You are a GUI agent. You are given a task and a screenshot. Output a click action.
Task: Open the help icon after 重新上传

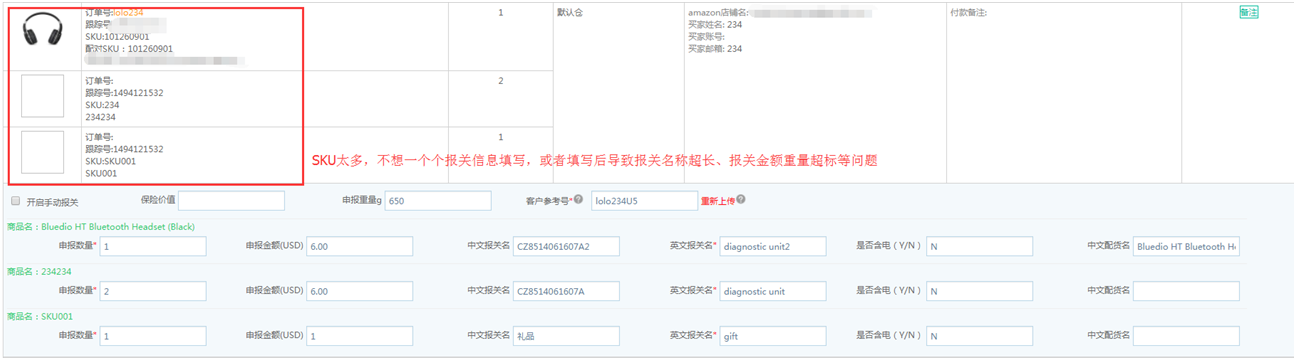pyautogui.click(x=740, y=199)
